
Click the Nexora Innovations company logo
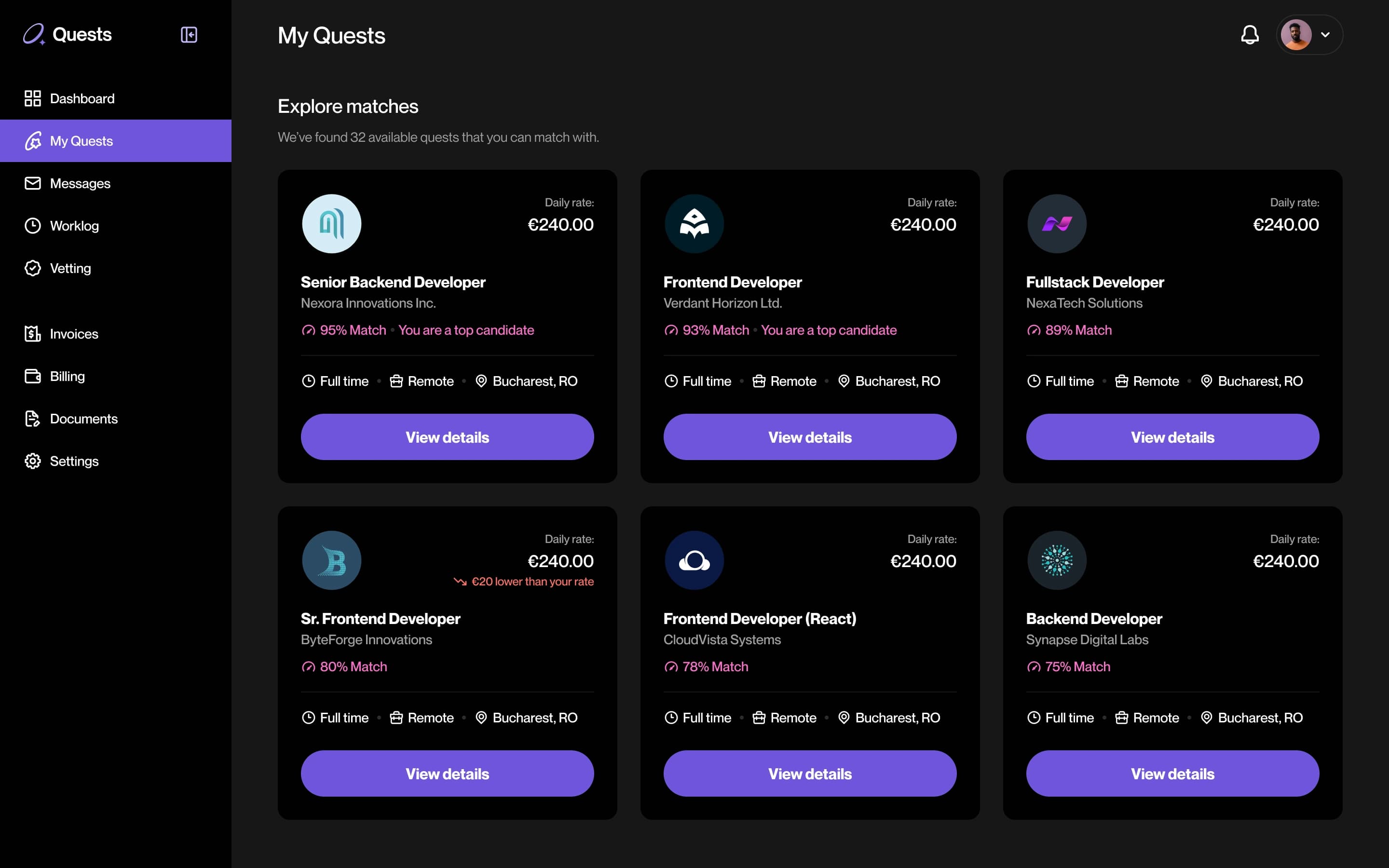click(332, 224)
